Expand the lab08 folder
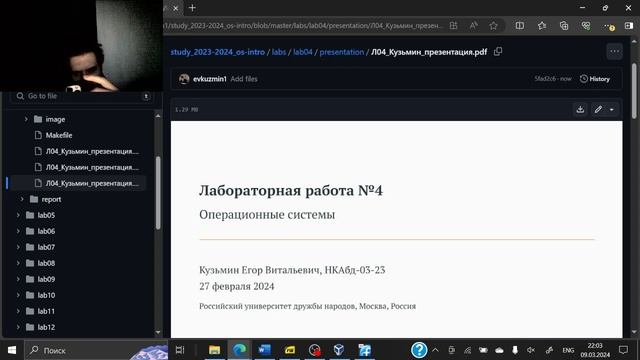This screenshot has width=640, height=360. (18, 263)
